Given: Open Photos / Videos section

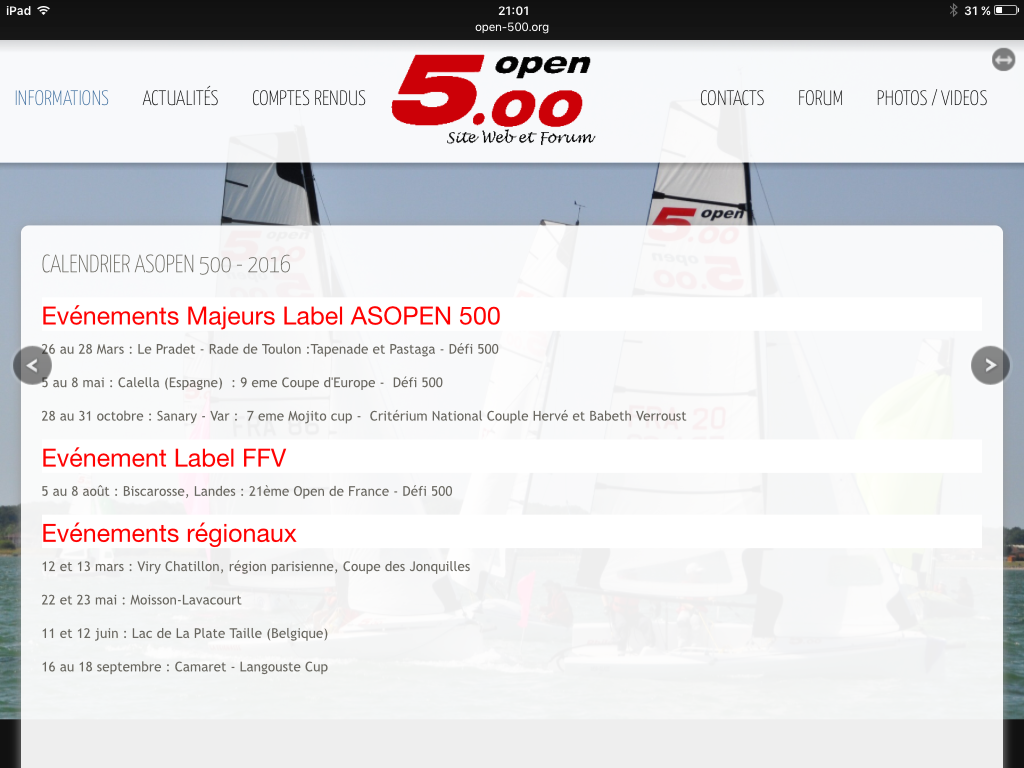Looking at the screenshot, I should pos(932,98).
